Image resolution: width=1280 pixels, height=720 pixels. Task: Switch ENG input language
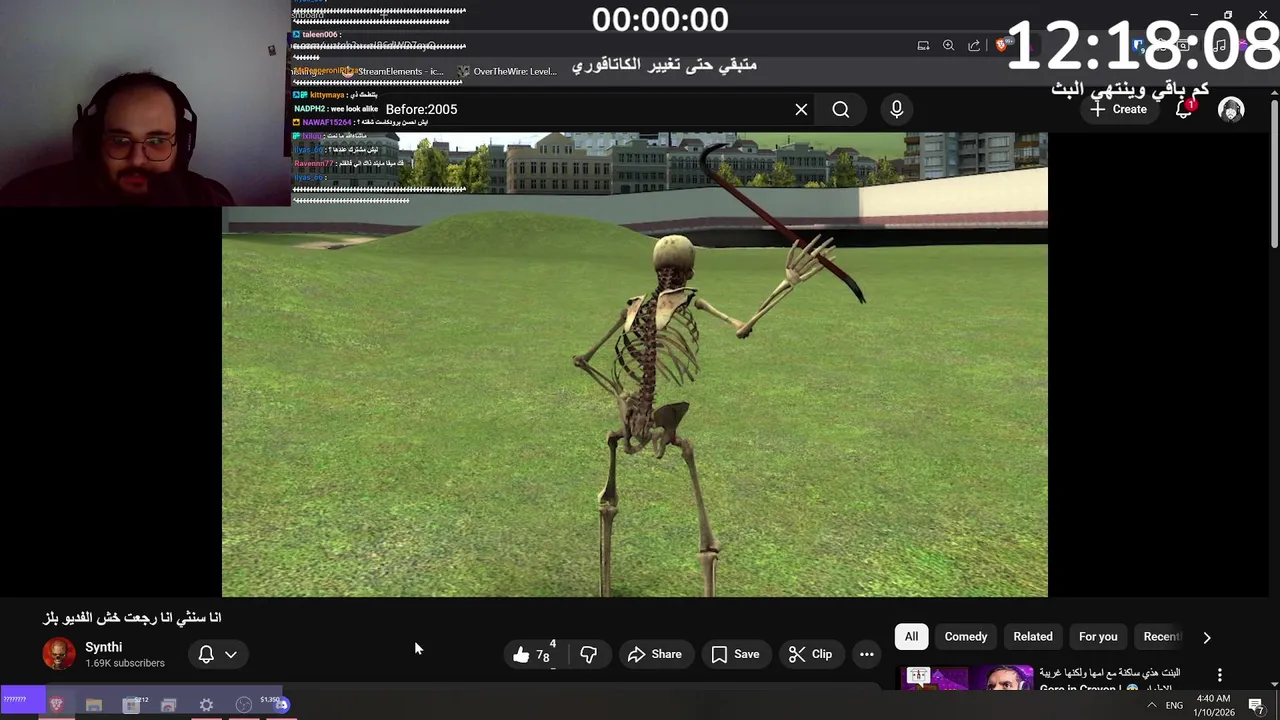(x=1174, y=705)
